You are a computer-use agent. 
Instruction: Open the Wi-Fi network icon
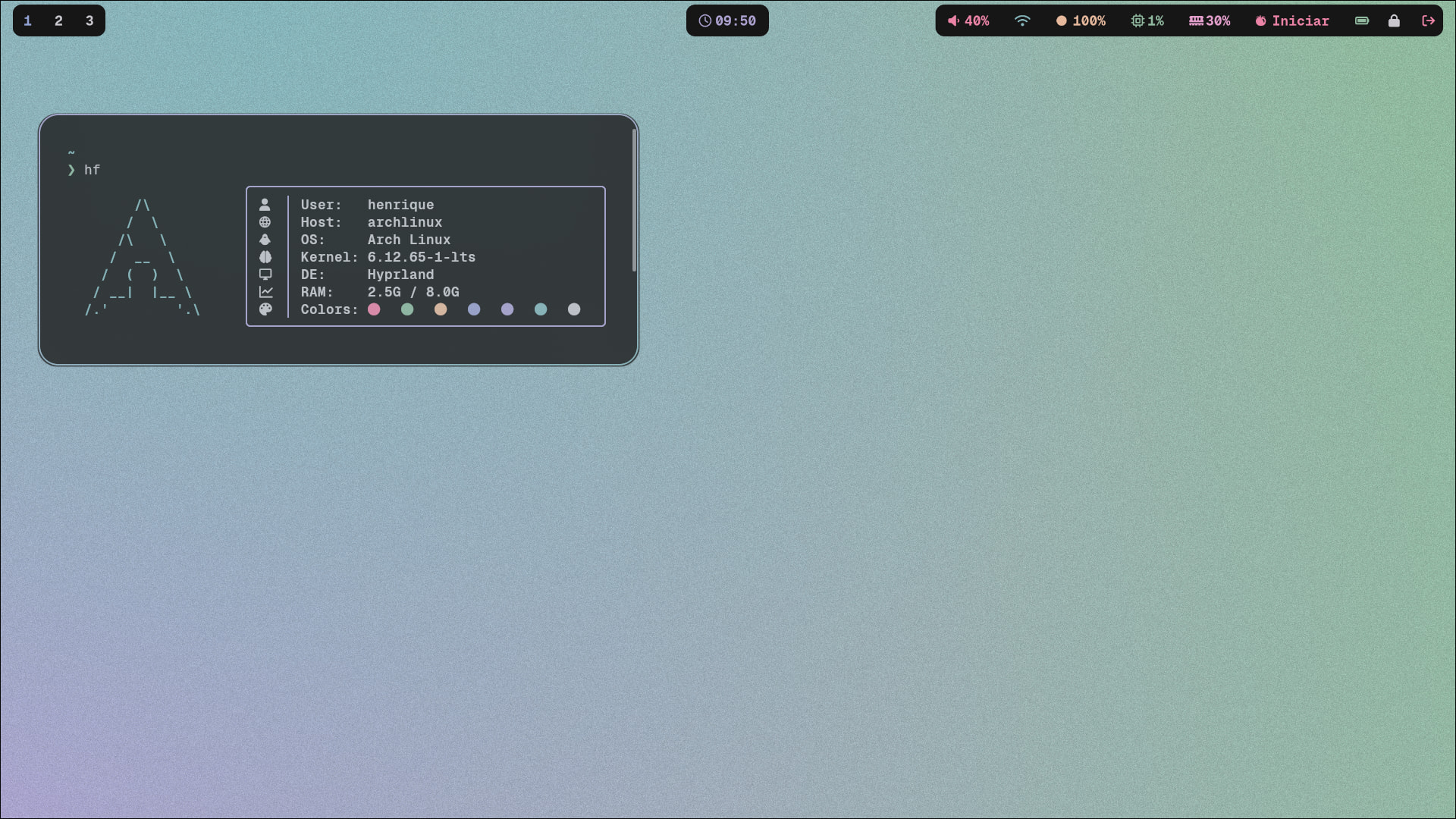click(1022, 20)
